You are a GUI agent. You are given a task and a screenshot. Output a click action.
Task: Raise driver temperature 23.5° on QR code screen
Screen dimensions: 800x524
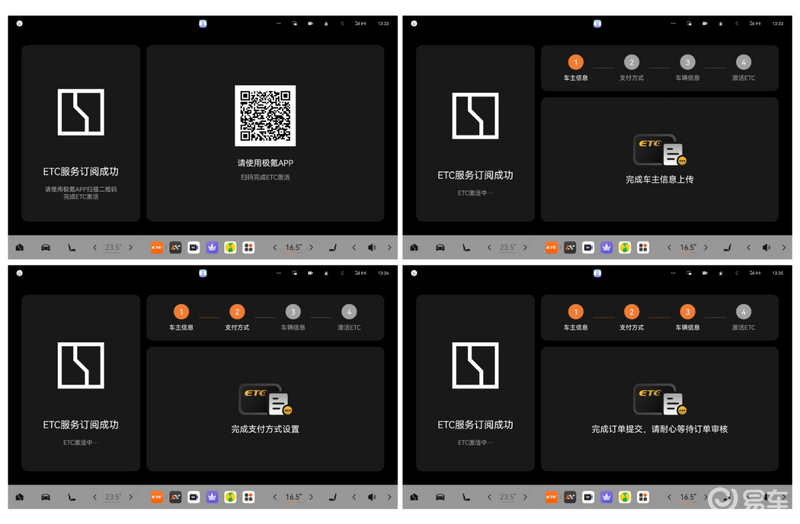coord(131,247)
